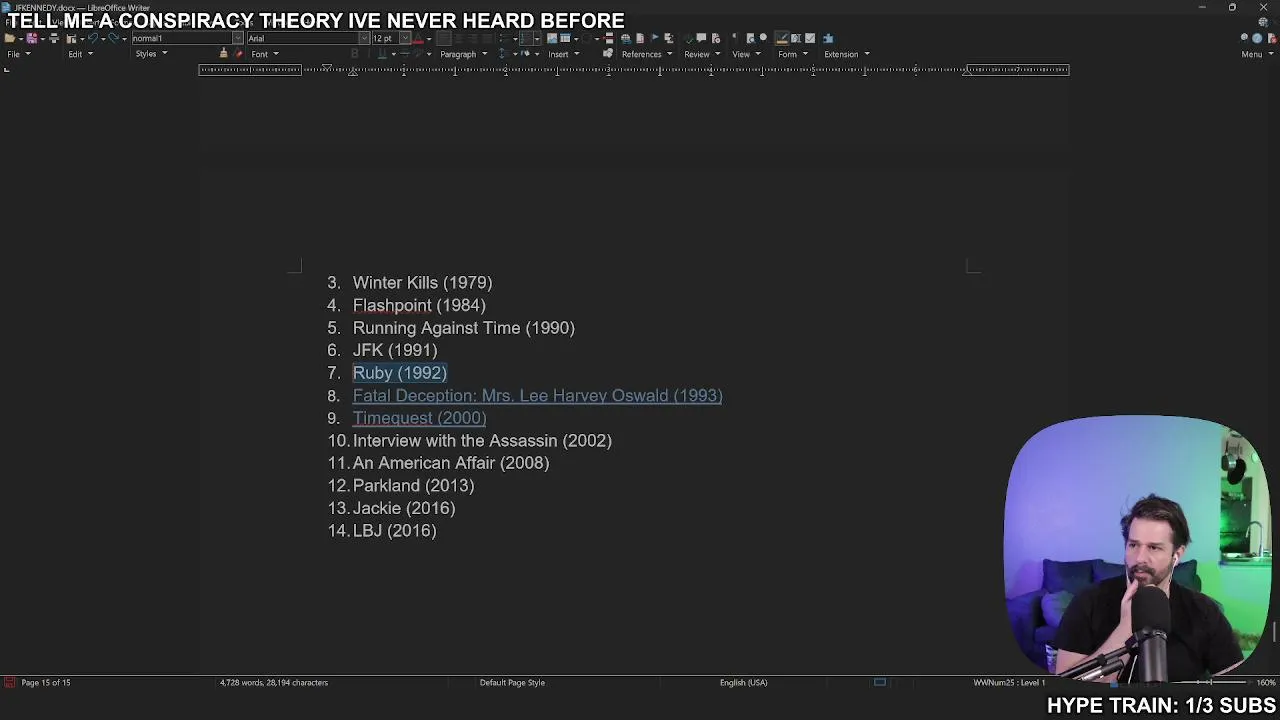1280x720 pixels.
Task: Open the paragraph style dropdown arrow
Action: [237, 38]
